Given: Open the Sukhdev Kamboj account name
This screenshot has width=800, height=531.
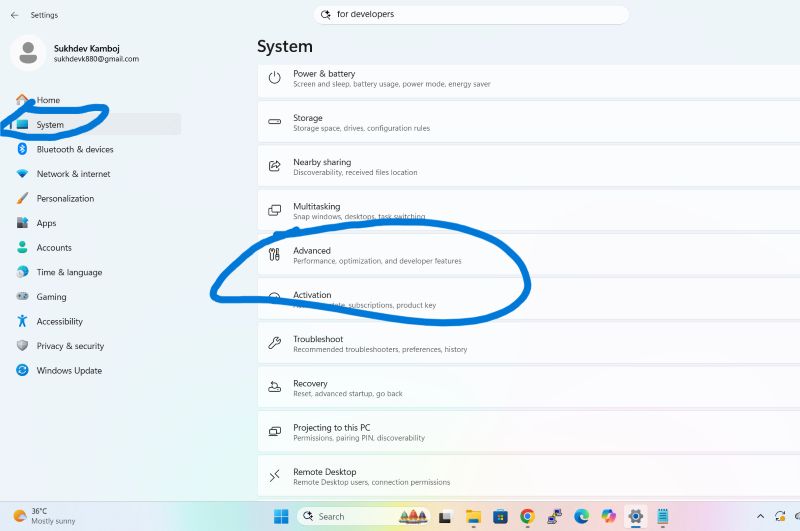Looking at the screenshot, I should (87, 48).
